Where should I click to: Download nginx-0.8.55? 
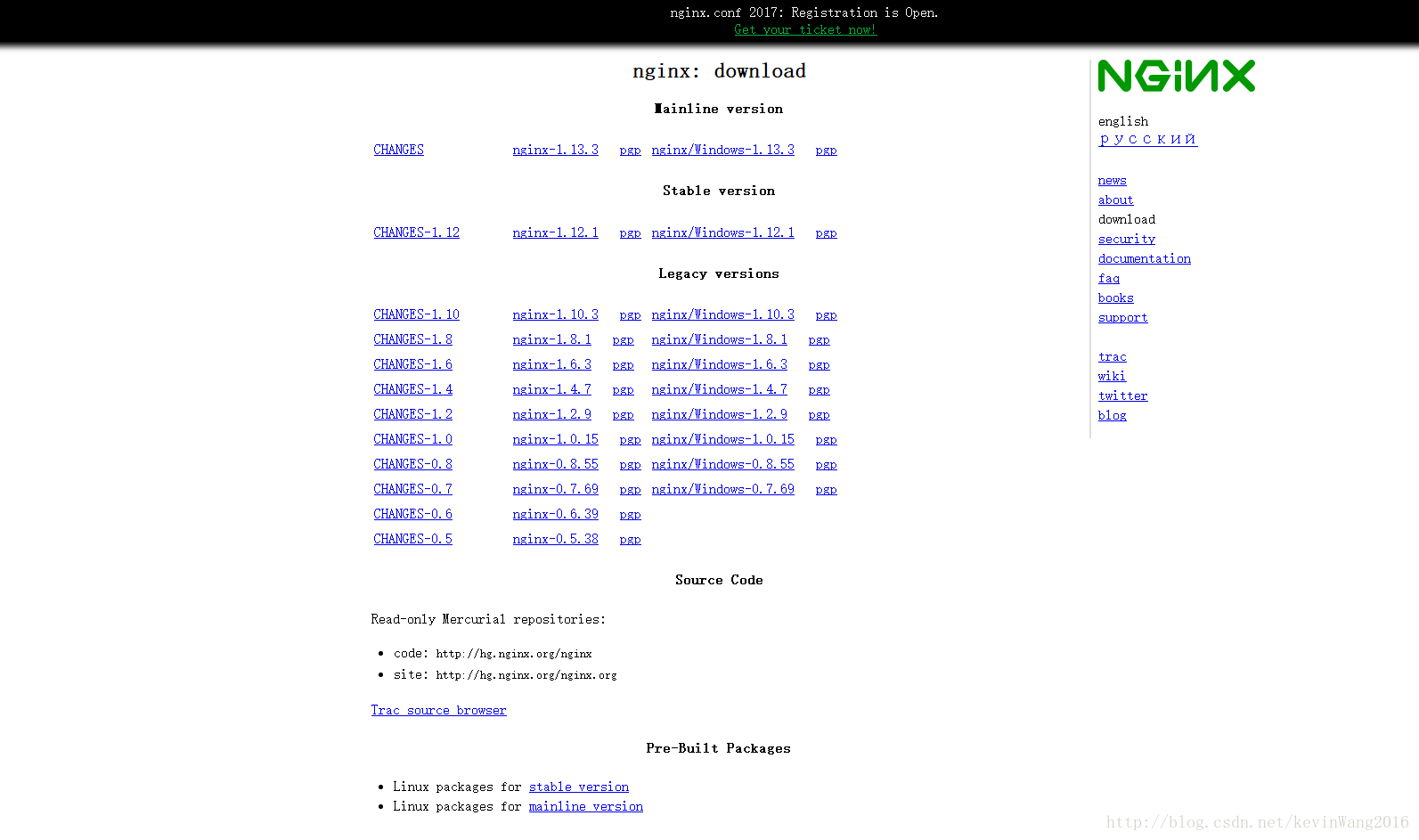tap(555, 464)
